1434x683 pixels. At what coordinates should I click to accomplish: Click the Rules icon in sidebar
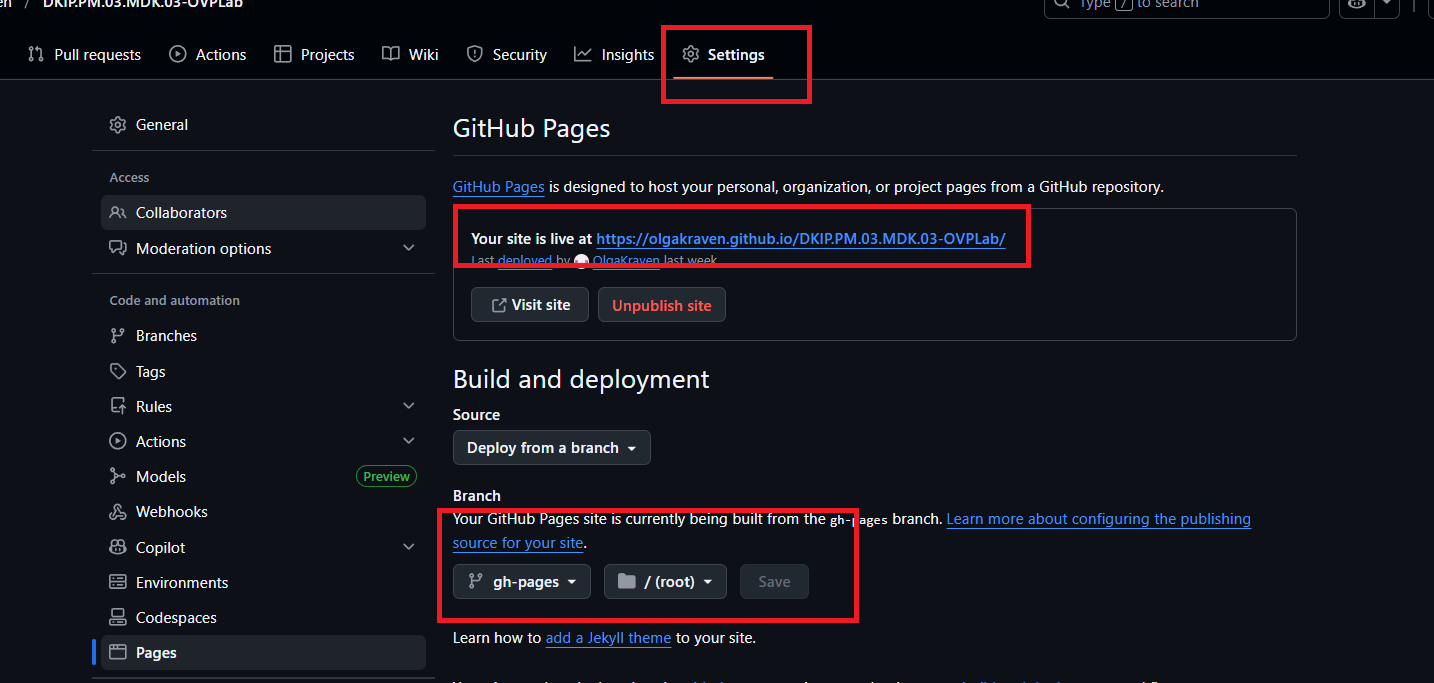click(x=118, y=407)
